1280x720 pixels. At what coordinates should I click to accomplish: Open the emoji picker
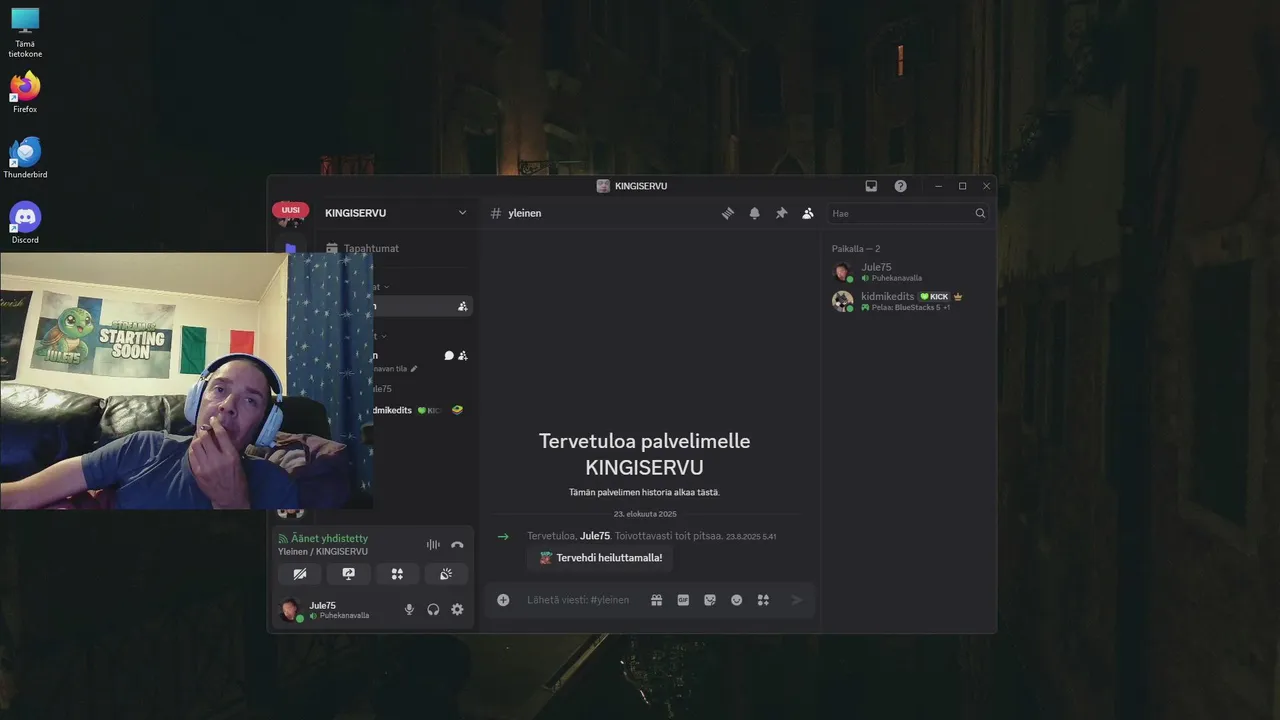point(737,600)
